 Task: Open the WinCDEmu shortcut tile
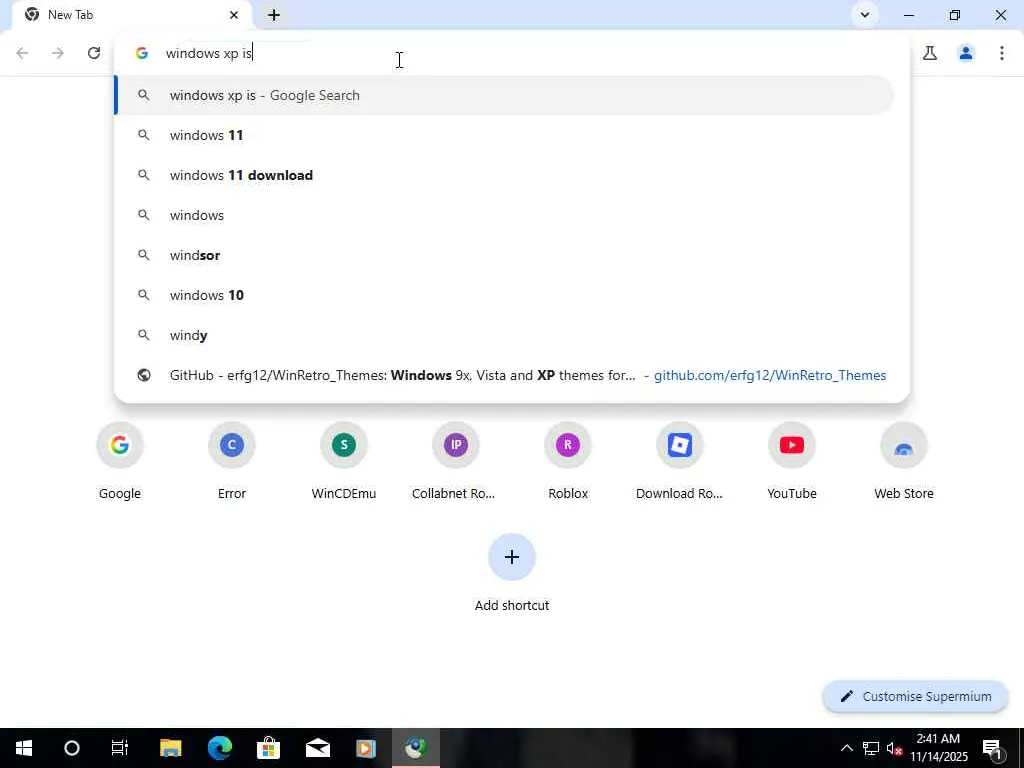344,461
